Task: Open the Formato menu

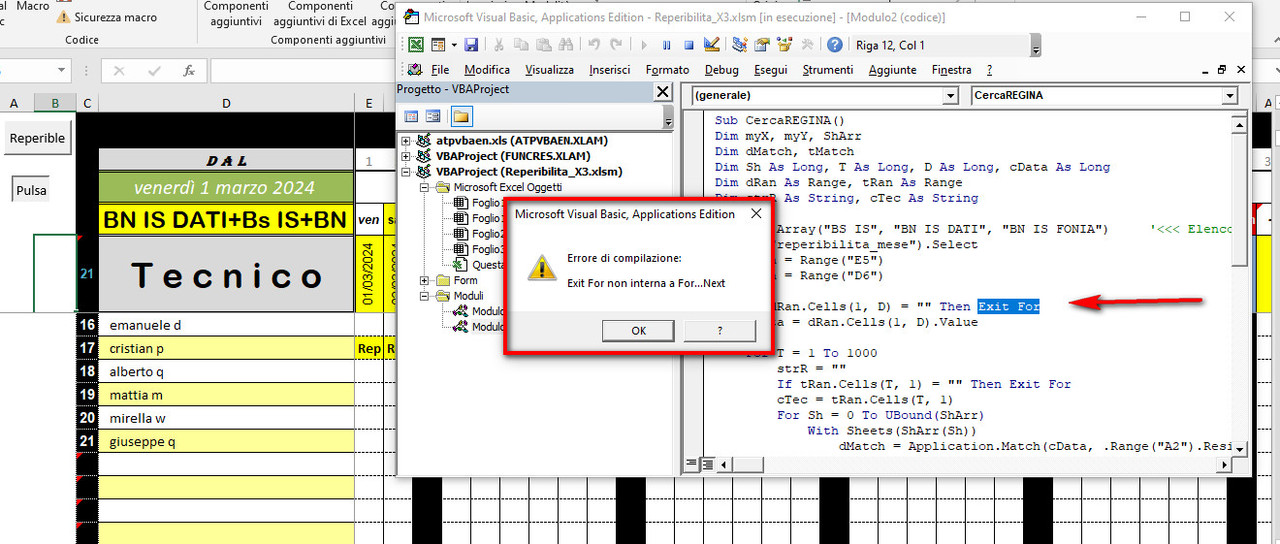Action: [667, 70]
